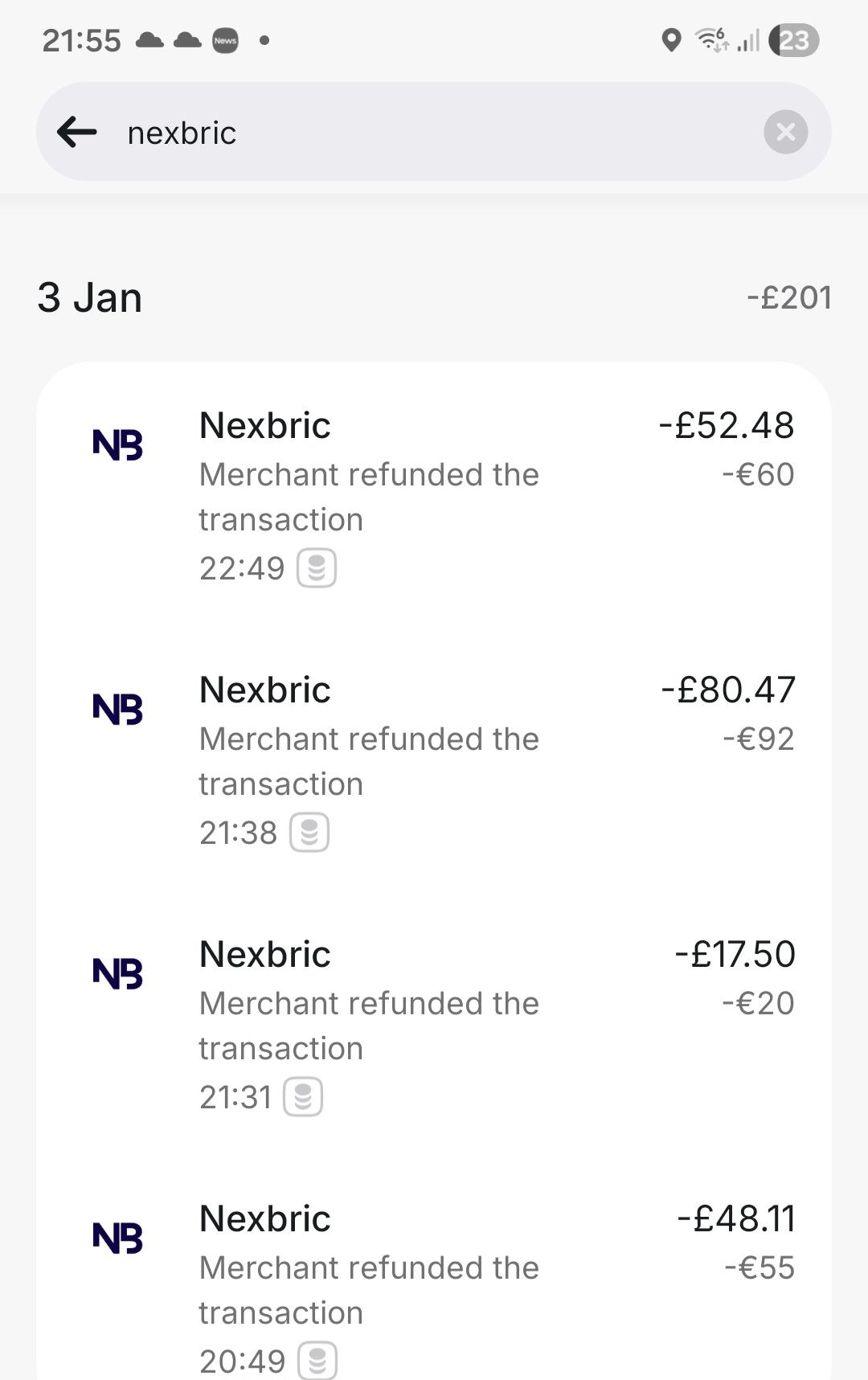The image size is (868, 1380).
Task: Tap the News notification icon in status bar
Action: point(225,40)
